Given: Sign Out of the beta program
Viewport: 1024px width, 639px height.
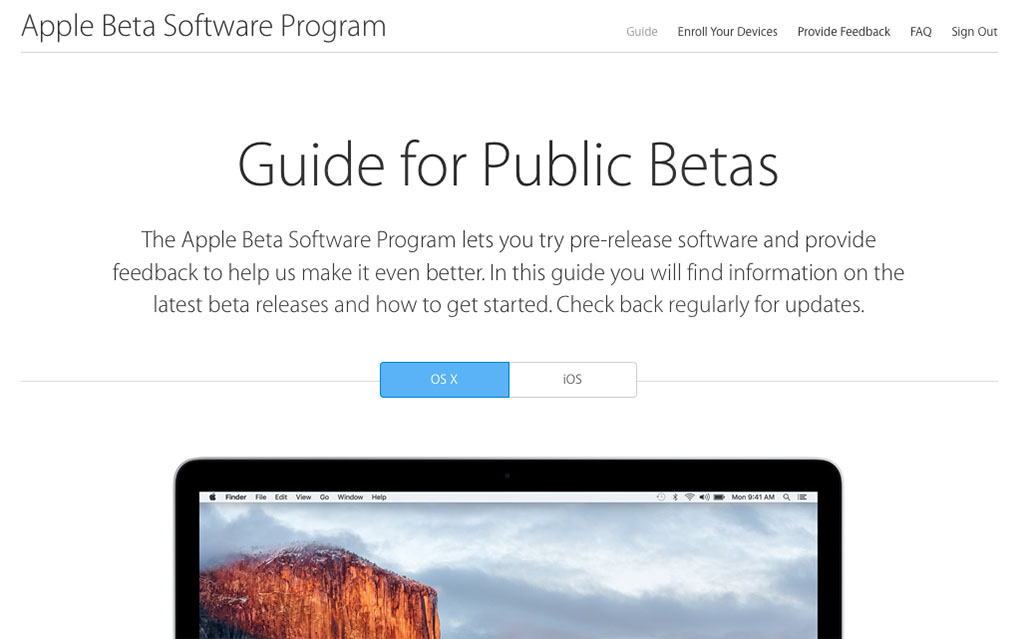Looking at the screenshot, I should pos(974,31).
